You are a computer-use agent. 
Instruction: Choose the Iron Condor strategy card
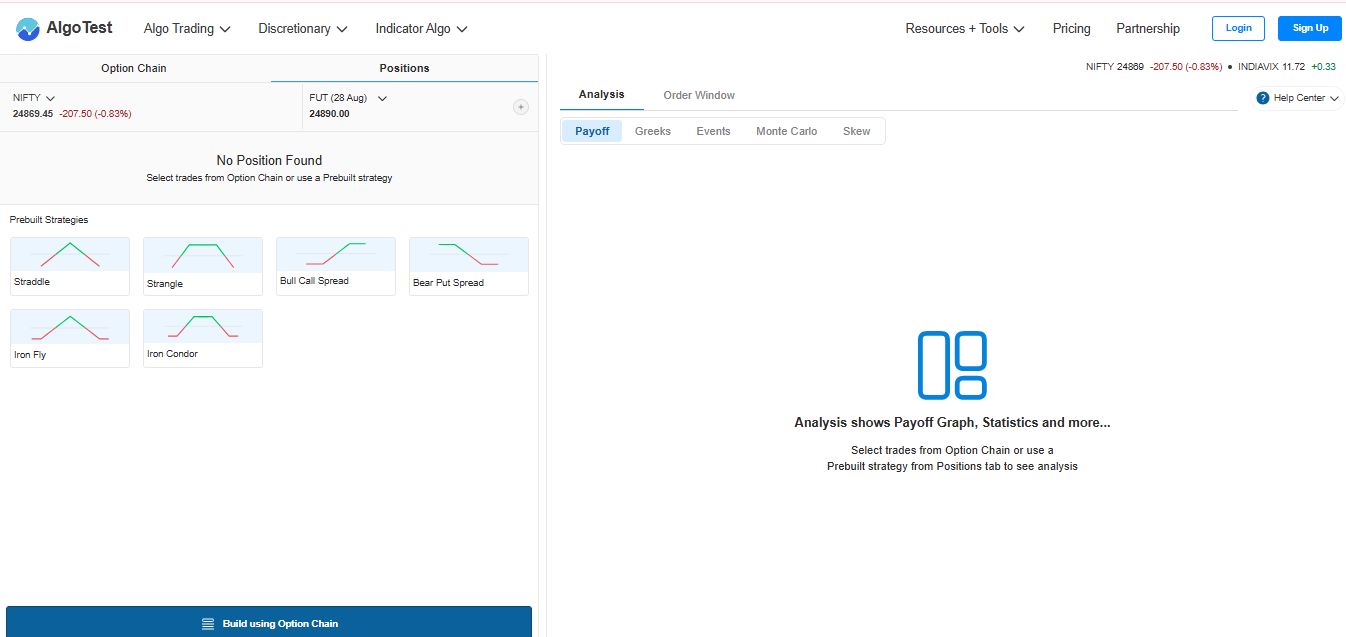tap(203, 338)
